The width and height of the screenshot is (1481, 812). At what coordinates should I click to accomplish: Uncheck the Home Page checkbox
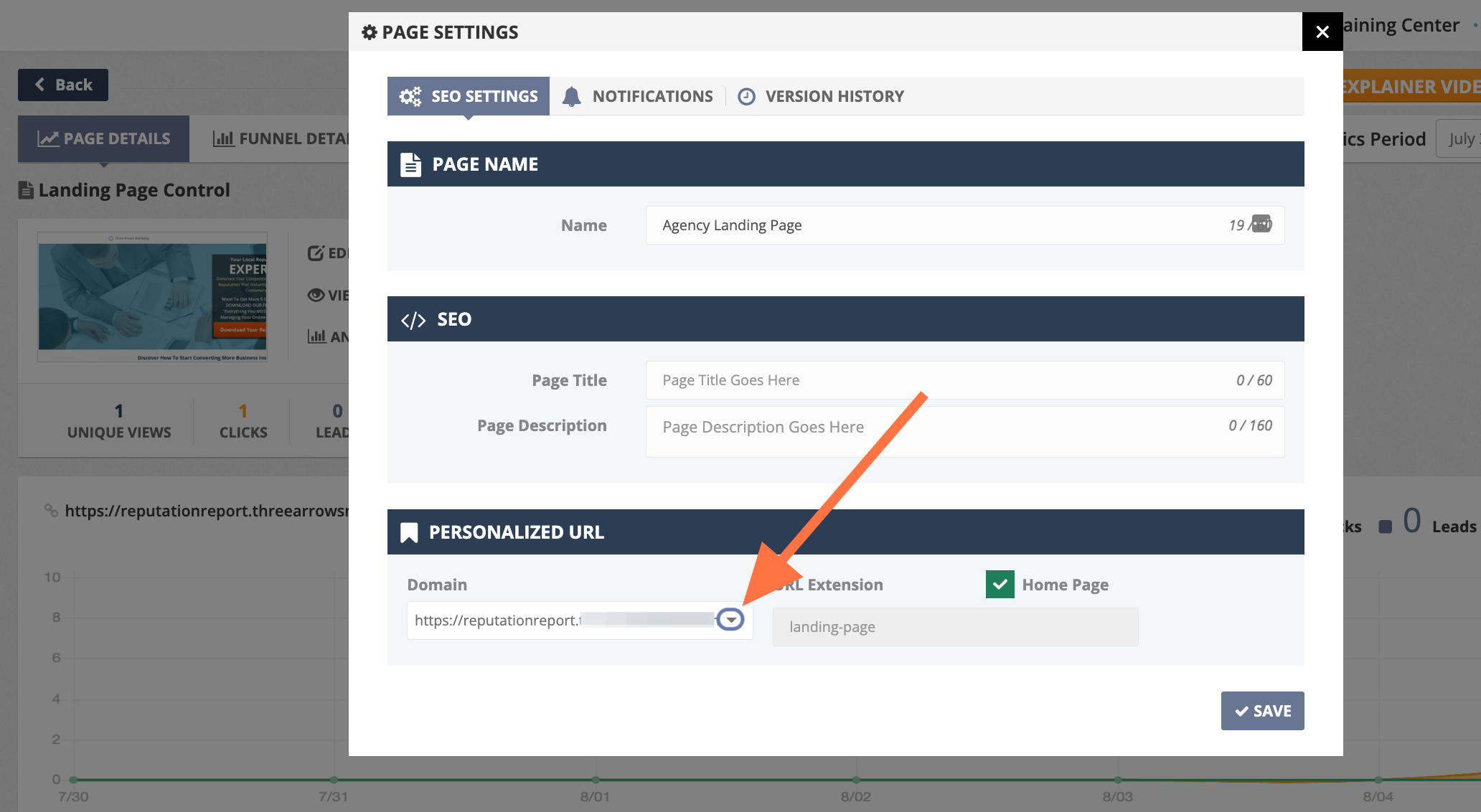(x=1000, y=585)
